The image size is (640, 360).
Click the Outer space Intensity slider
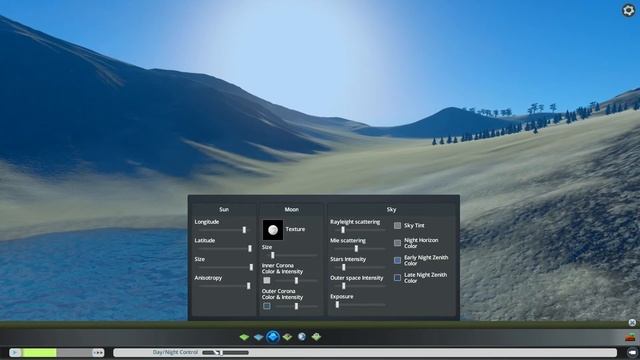click(359, 286)
